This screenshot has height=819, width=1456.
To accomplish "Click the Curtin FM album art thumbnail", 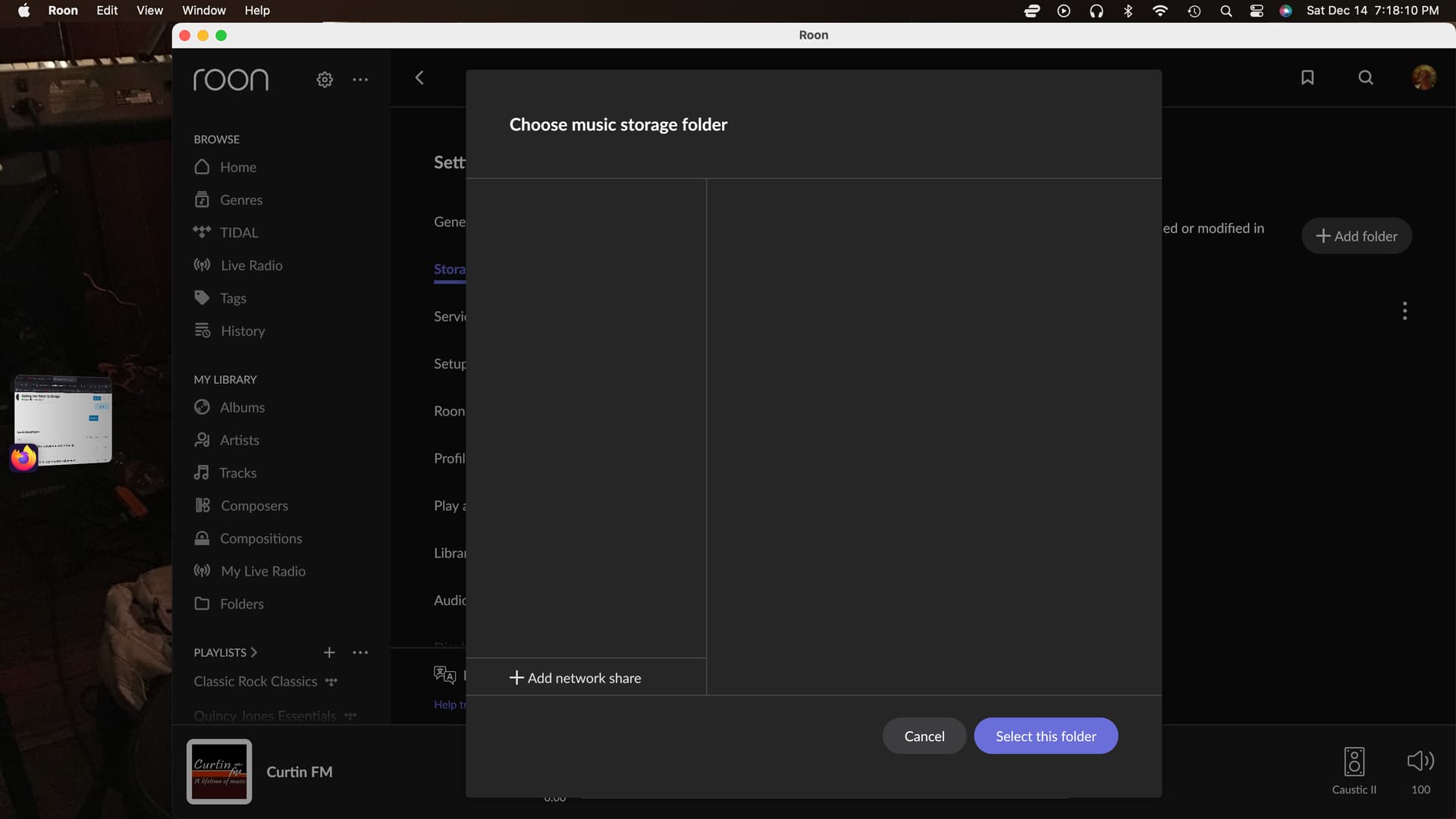I will point(219,771).
